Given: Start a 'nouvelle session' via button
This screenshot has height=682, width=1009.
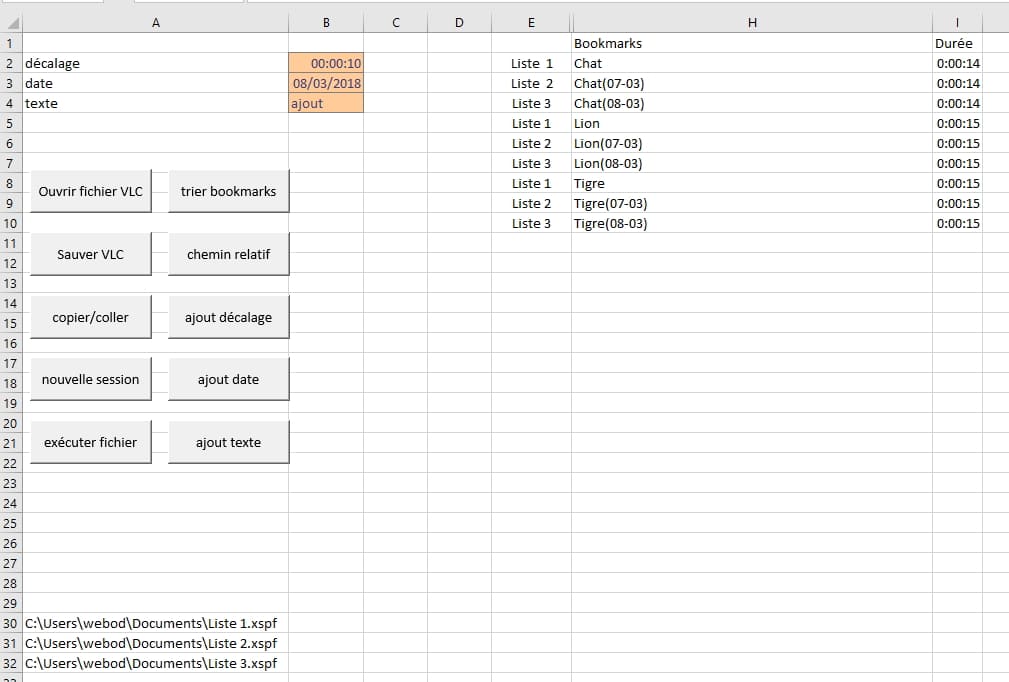Looking at the screenshot, I should [x=91, y=379].
